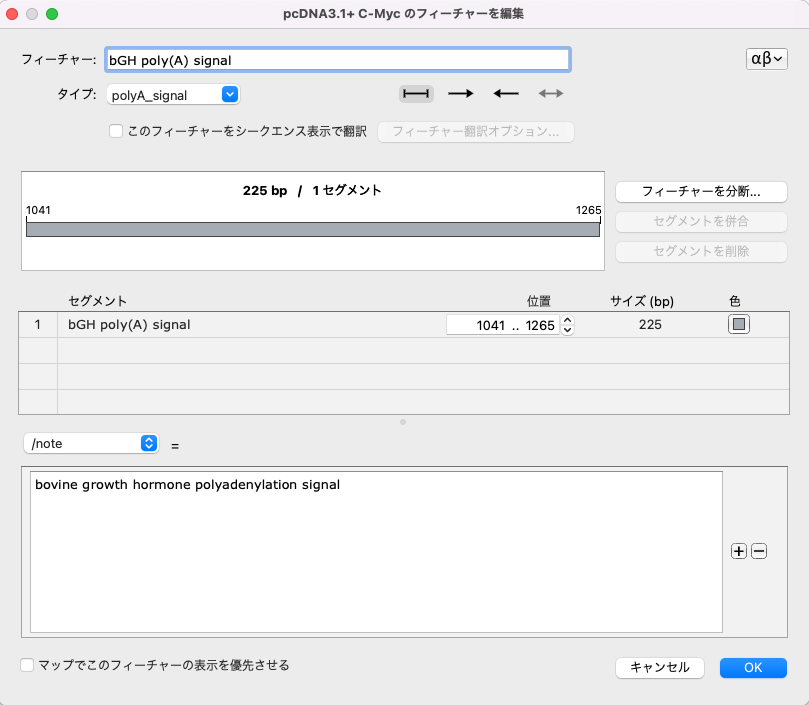Viewport: 809px width, 705px height.
Task: Enable マップでこのフィーチャーの表示を優先させる checkbox
Action: tap(25, 664)
